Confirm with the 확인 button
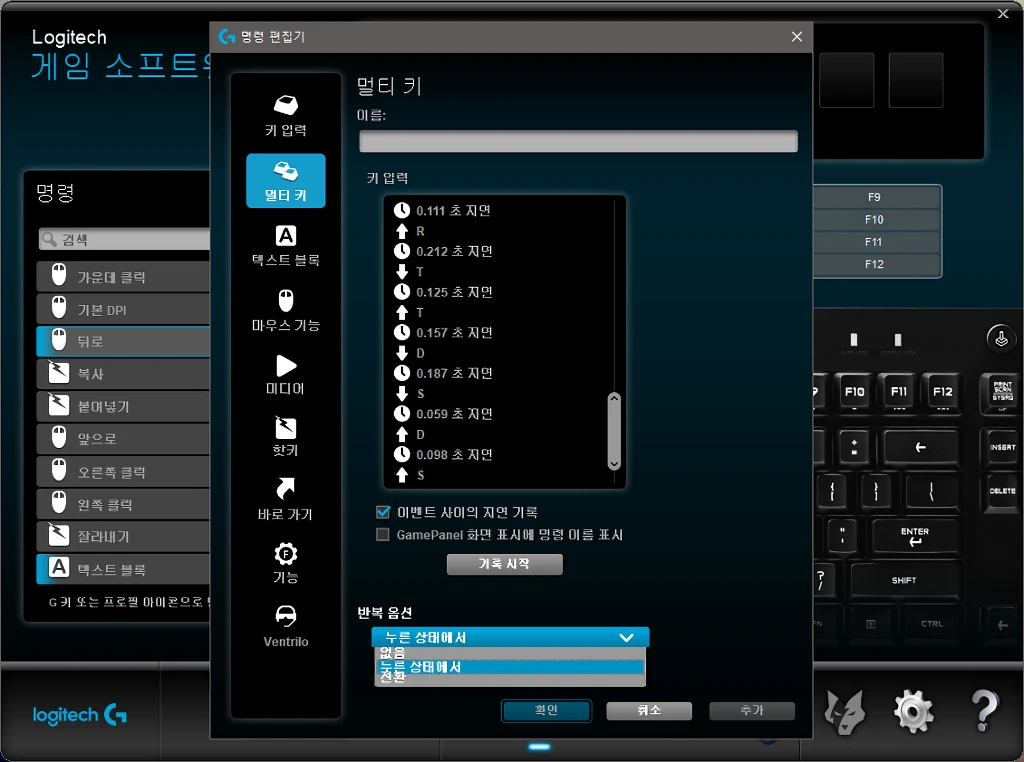 [x=546, y=710]
